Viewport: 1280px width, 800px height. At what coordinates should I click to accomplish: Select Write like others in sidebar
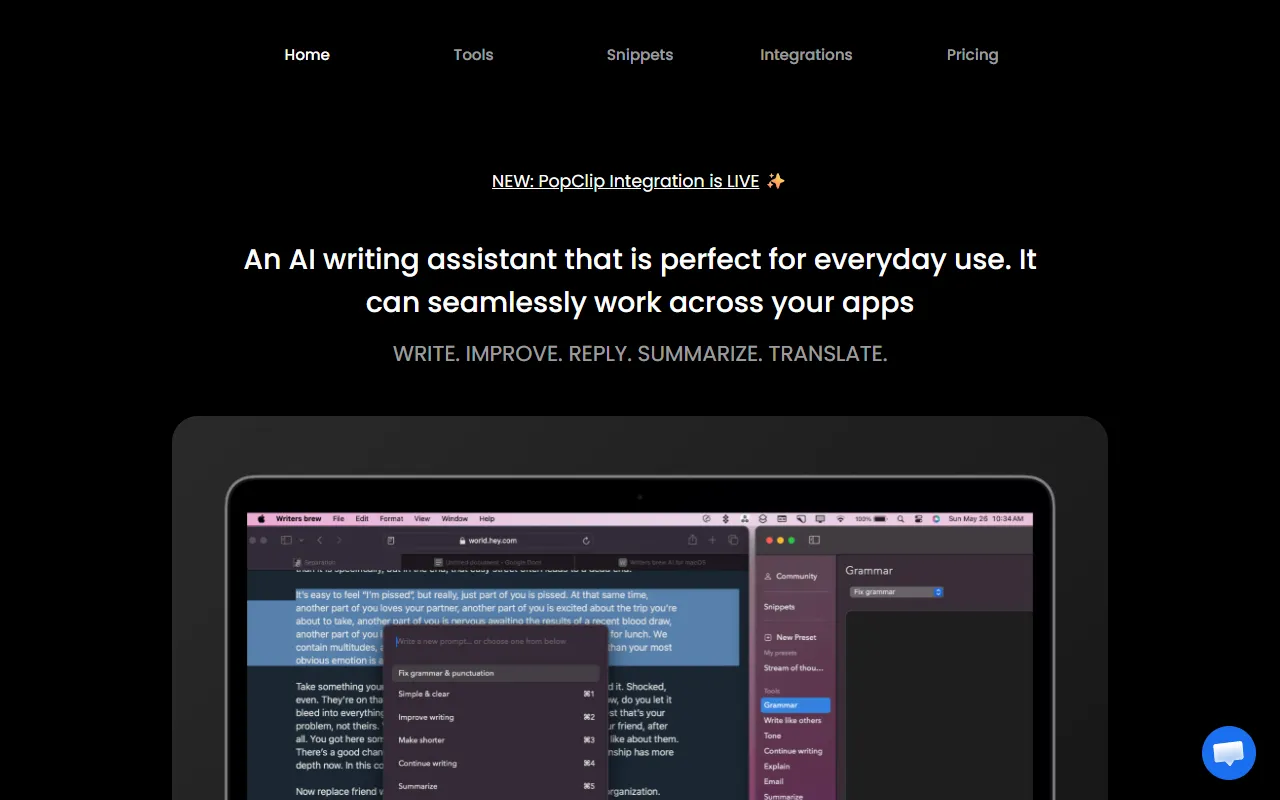(x=792, y=720)
